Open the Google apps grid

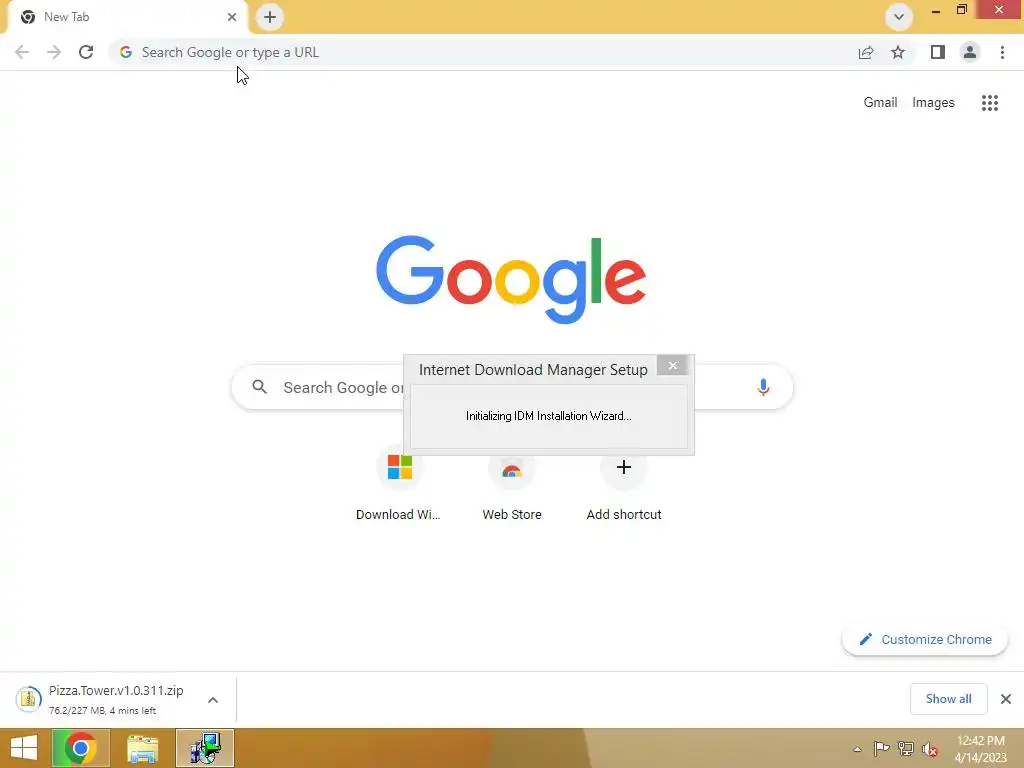(990, 103)
